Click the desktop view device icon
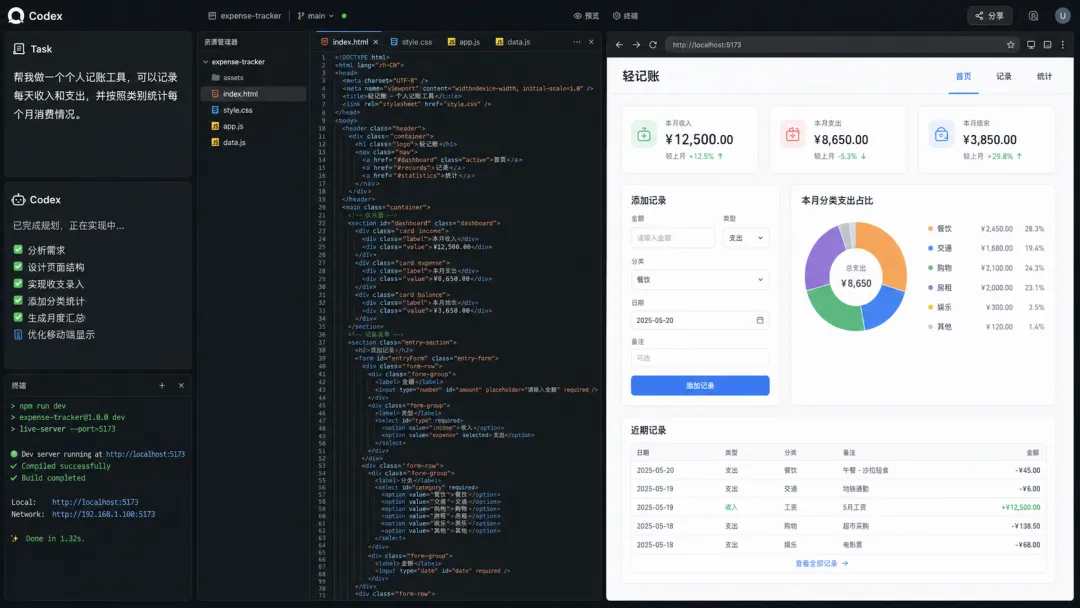 click(1031, 45)
